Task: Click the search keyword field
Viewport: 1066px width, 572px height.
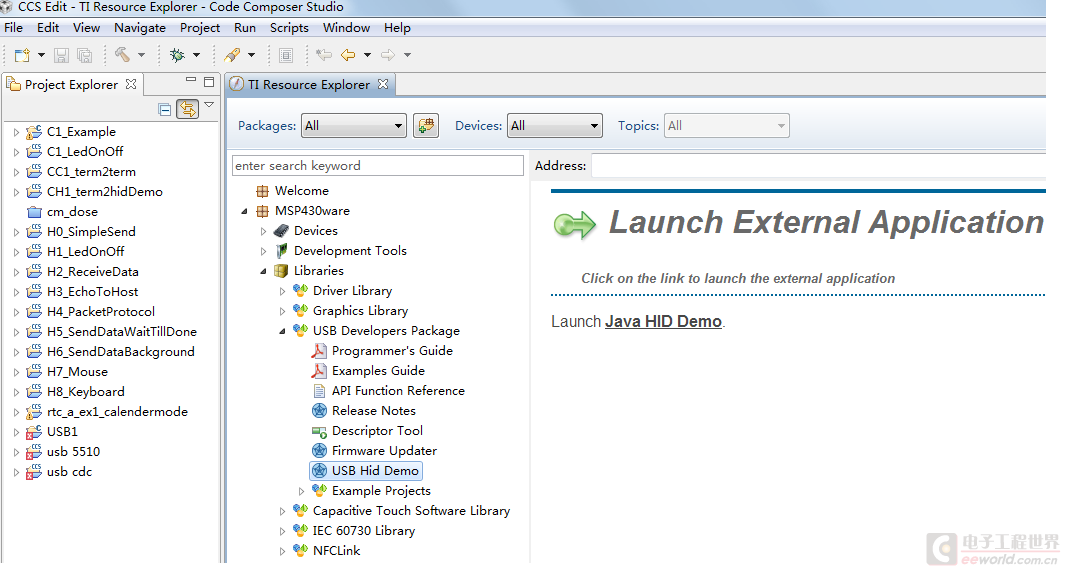Action: (x=377, y=166)
